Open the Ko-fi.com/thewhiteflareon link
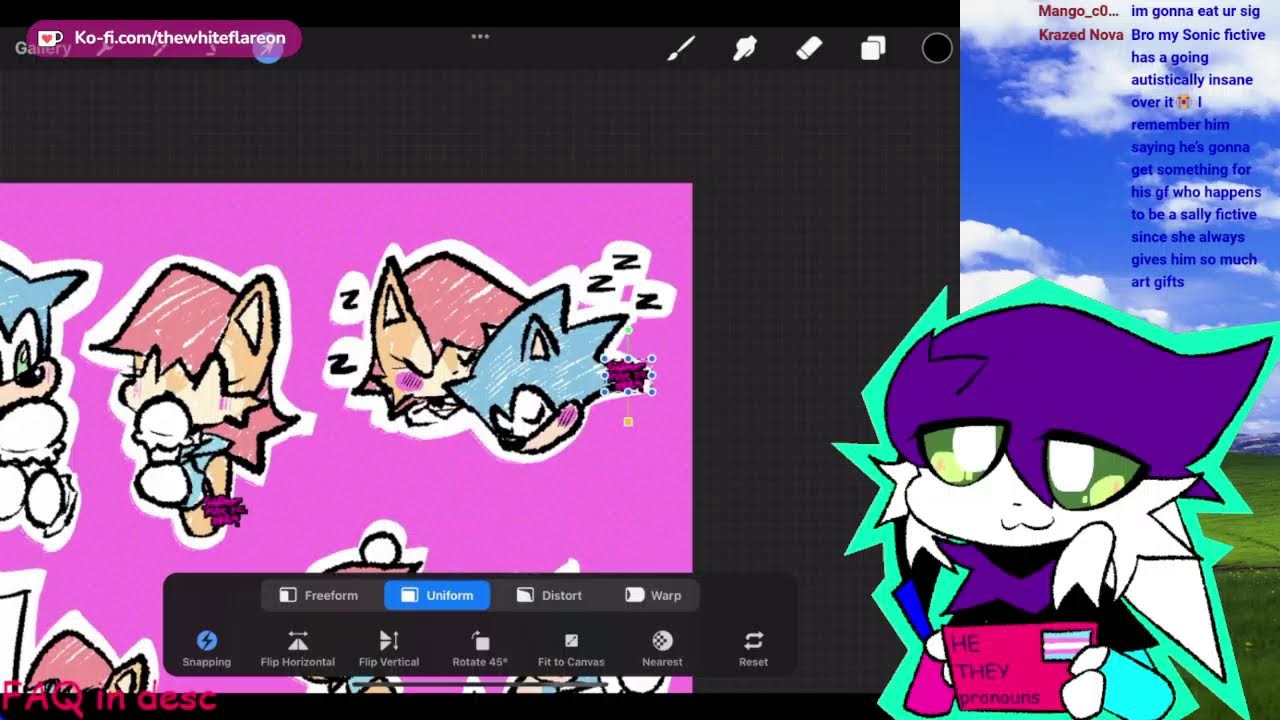The image size is (1280, 720). 164,38
